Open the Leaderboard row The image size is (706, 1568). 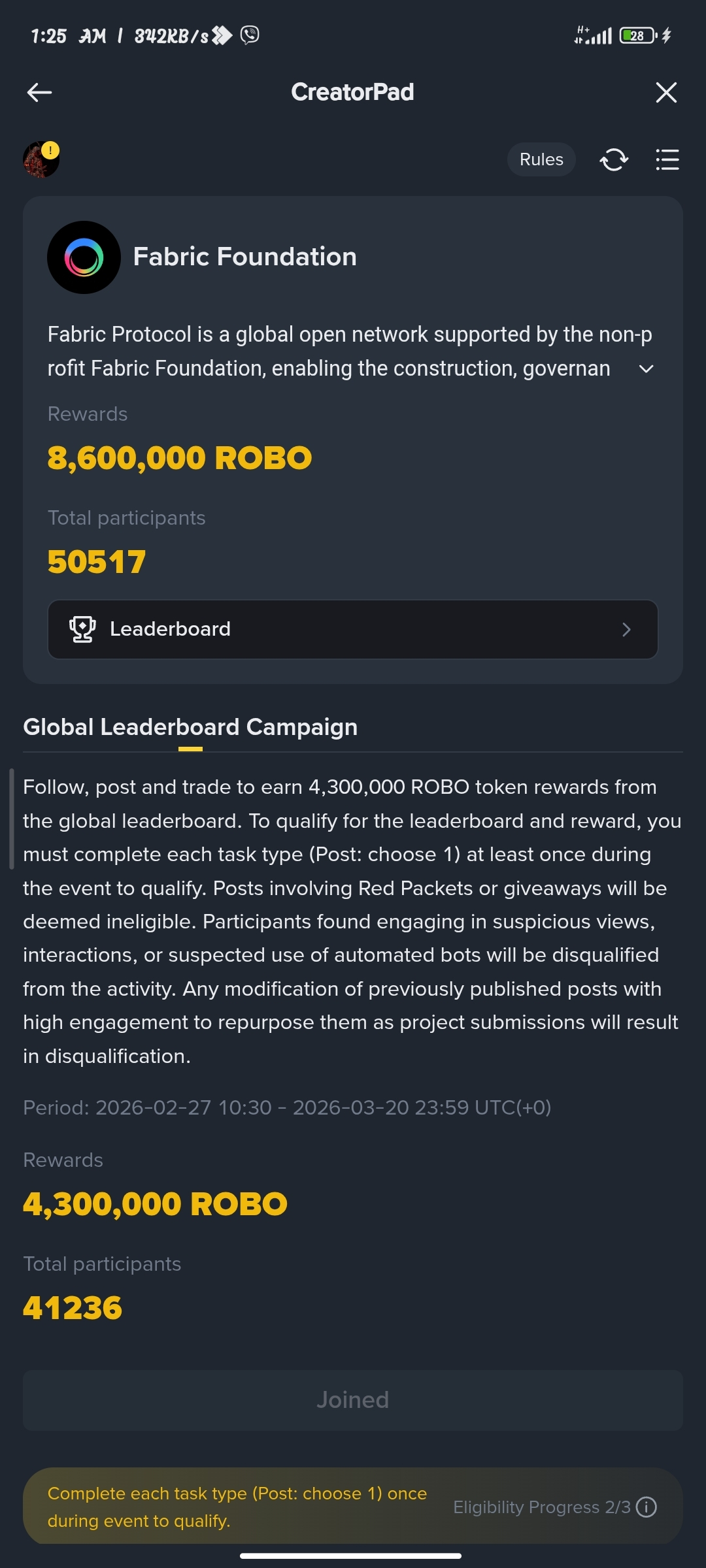click(353, 629)
